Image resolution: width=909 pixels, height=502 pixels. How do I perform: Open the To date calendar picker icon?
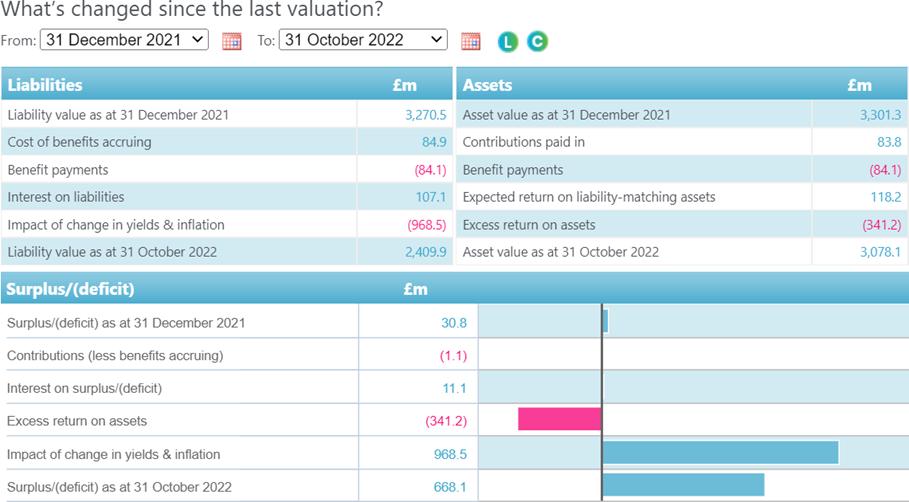click(471, 41)
